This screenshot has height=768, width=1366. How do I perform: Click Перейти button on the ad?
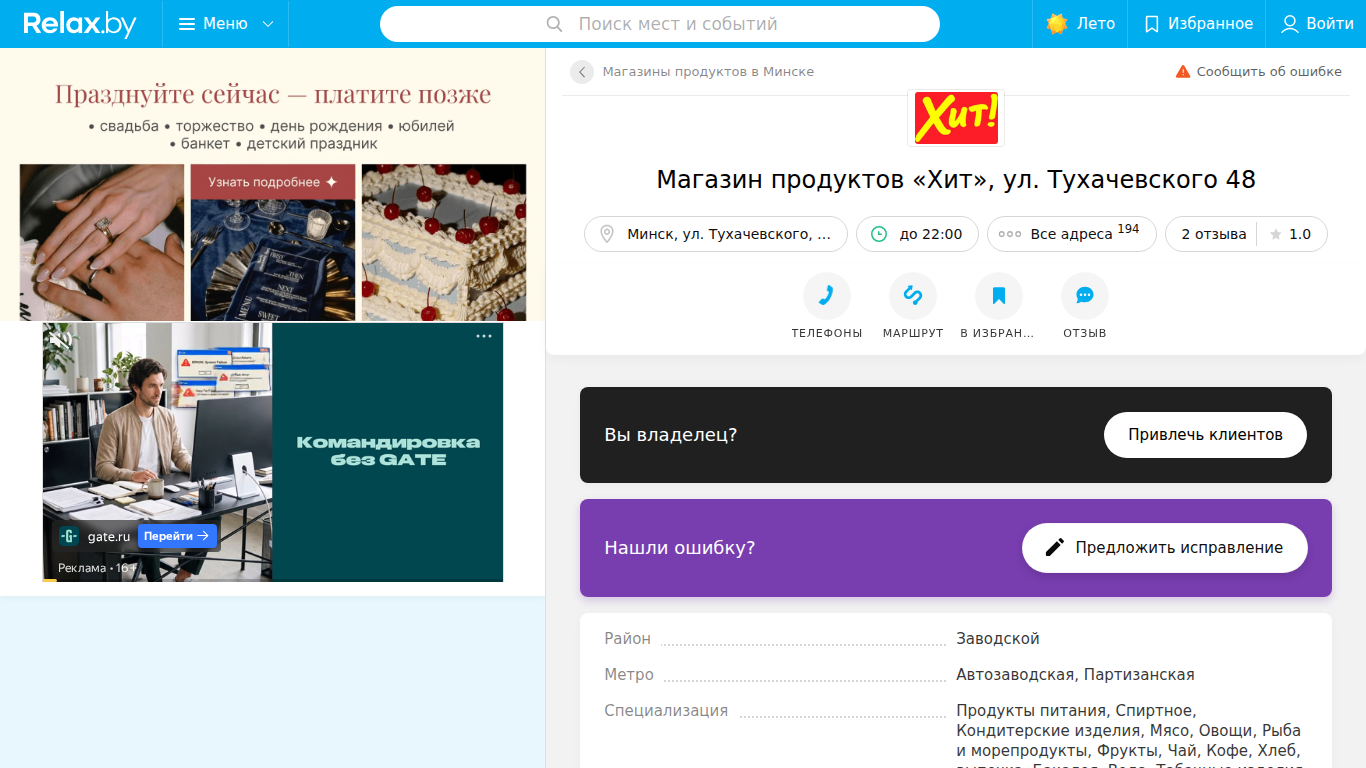tap(177, 536)
